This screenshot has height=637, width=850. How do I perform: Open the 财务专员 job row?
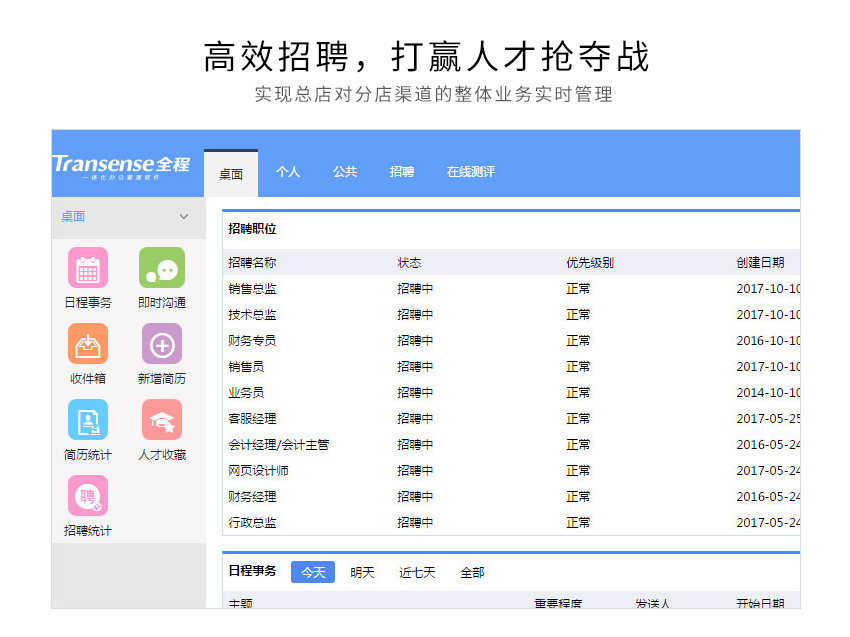pyautogui.click(x=511, y=340)
